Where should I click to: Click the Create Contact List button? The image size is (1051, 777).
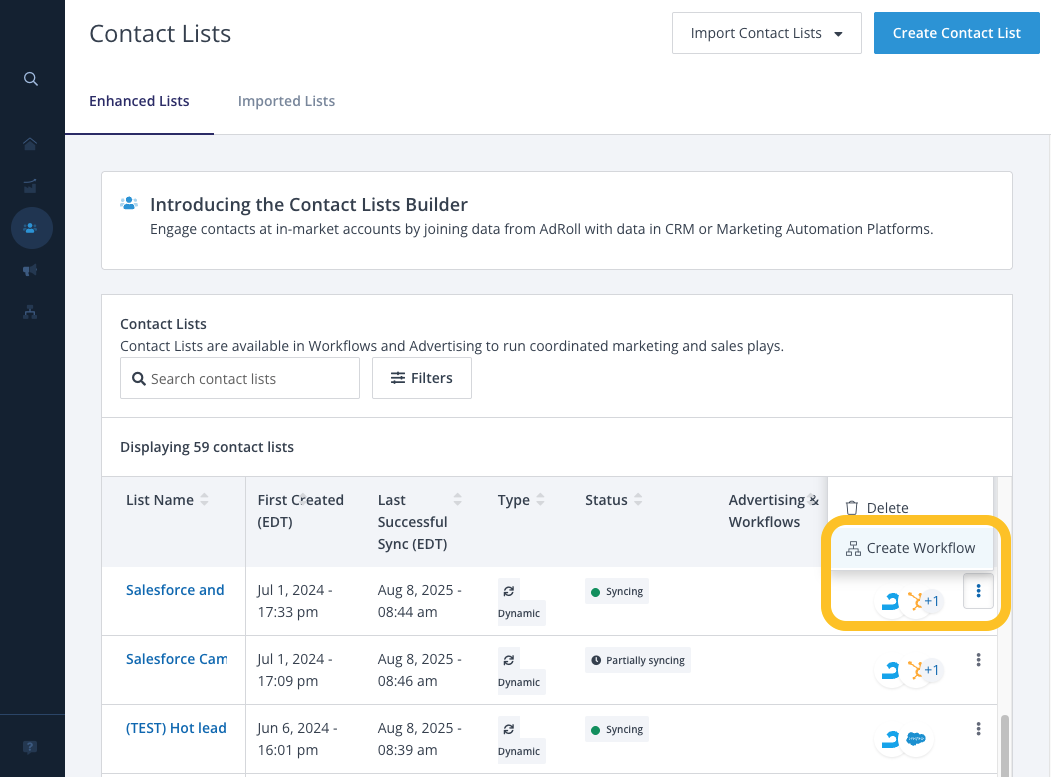(x=956, y=33)
